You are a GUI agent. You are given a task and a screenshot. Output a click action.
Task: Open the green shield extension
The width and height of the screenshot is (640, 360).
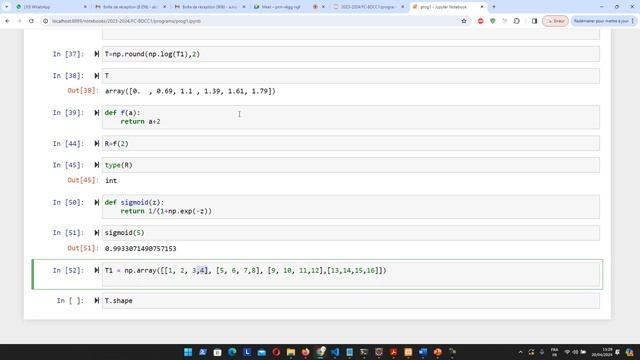[493, 21]
